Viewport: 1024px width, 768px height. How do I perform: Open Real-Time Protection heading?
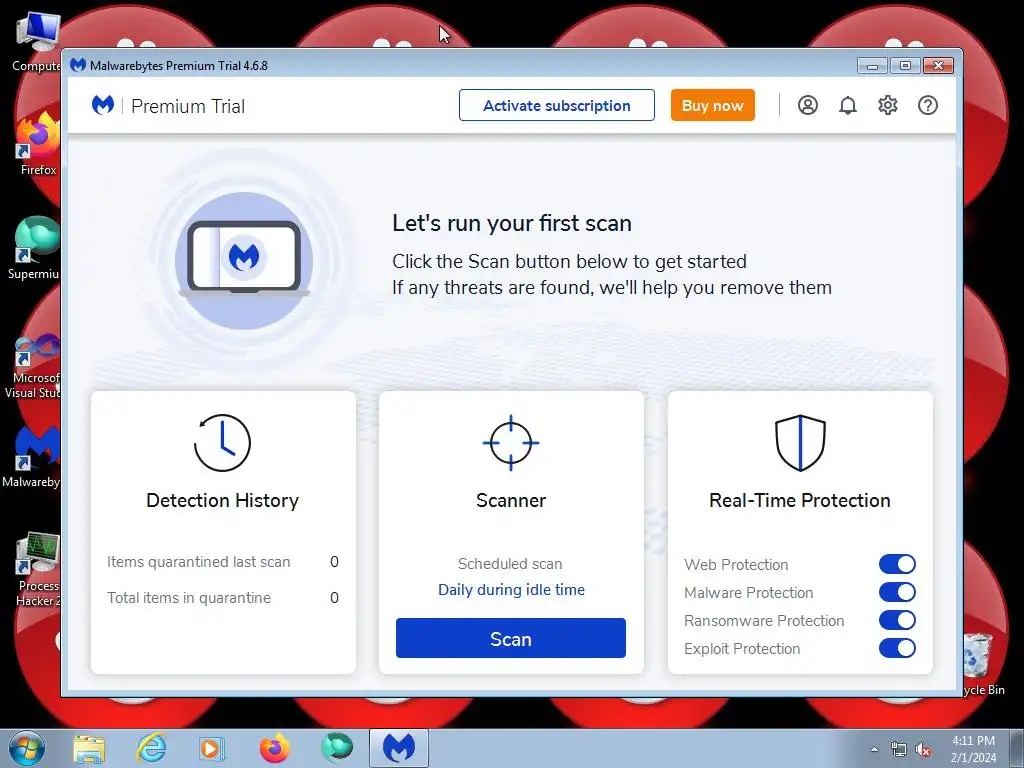click(x=800, y=500)
